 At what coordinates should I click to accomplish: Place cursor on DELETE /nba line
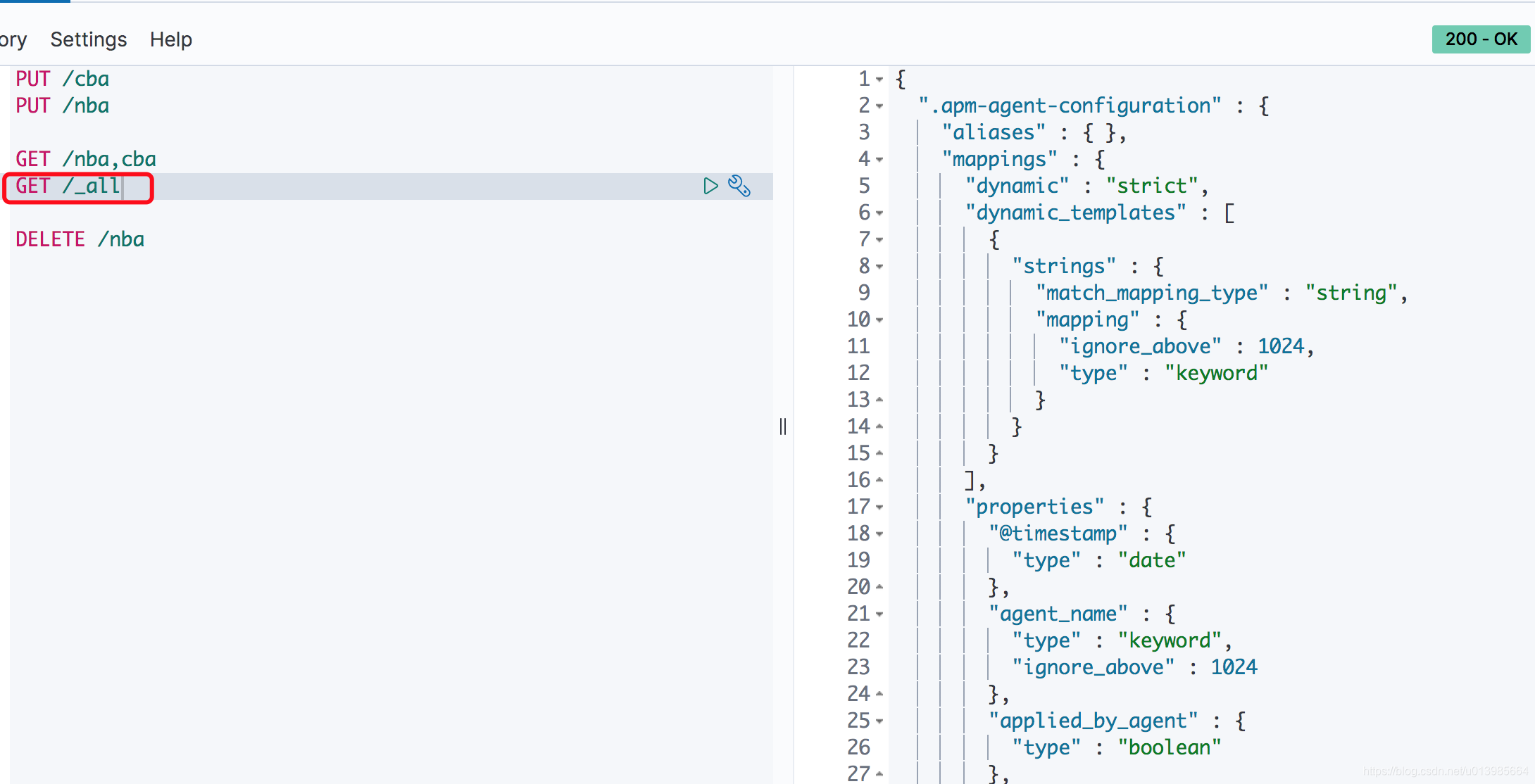click(80, 239)
